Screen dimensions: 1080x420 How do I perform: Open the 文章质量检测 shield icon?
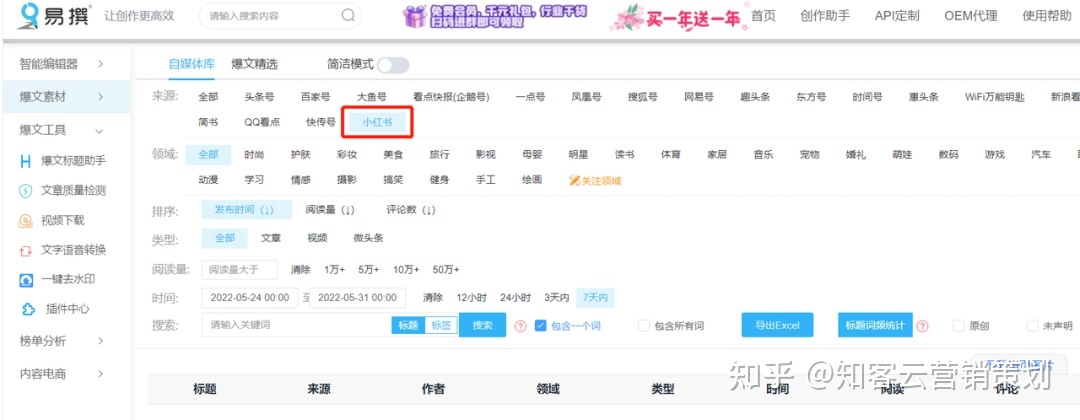pos(25,191)
